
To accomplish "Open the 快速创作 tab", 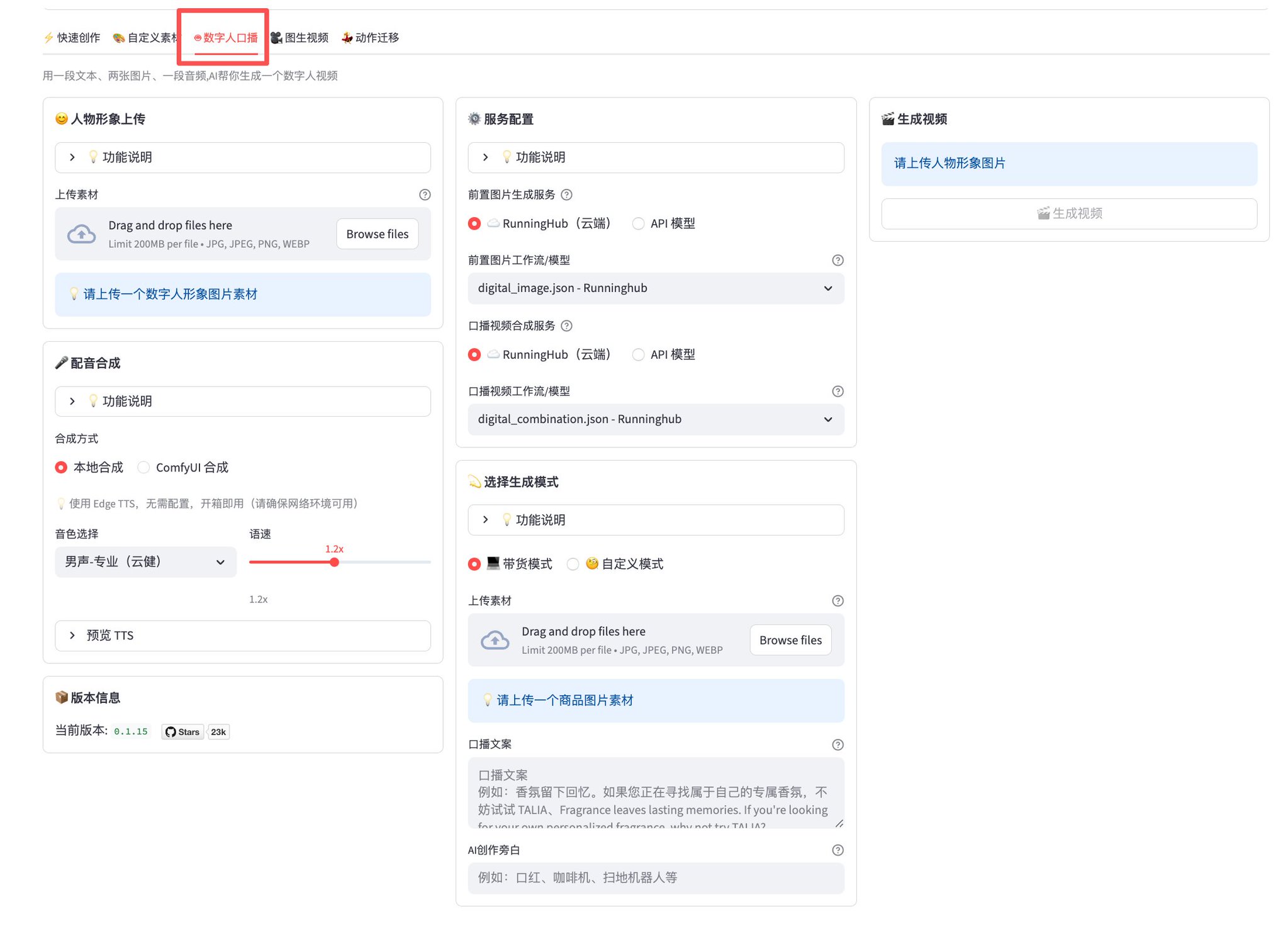I will coord(72,38).
